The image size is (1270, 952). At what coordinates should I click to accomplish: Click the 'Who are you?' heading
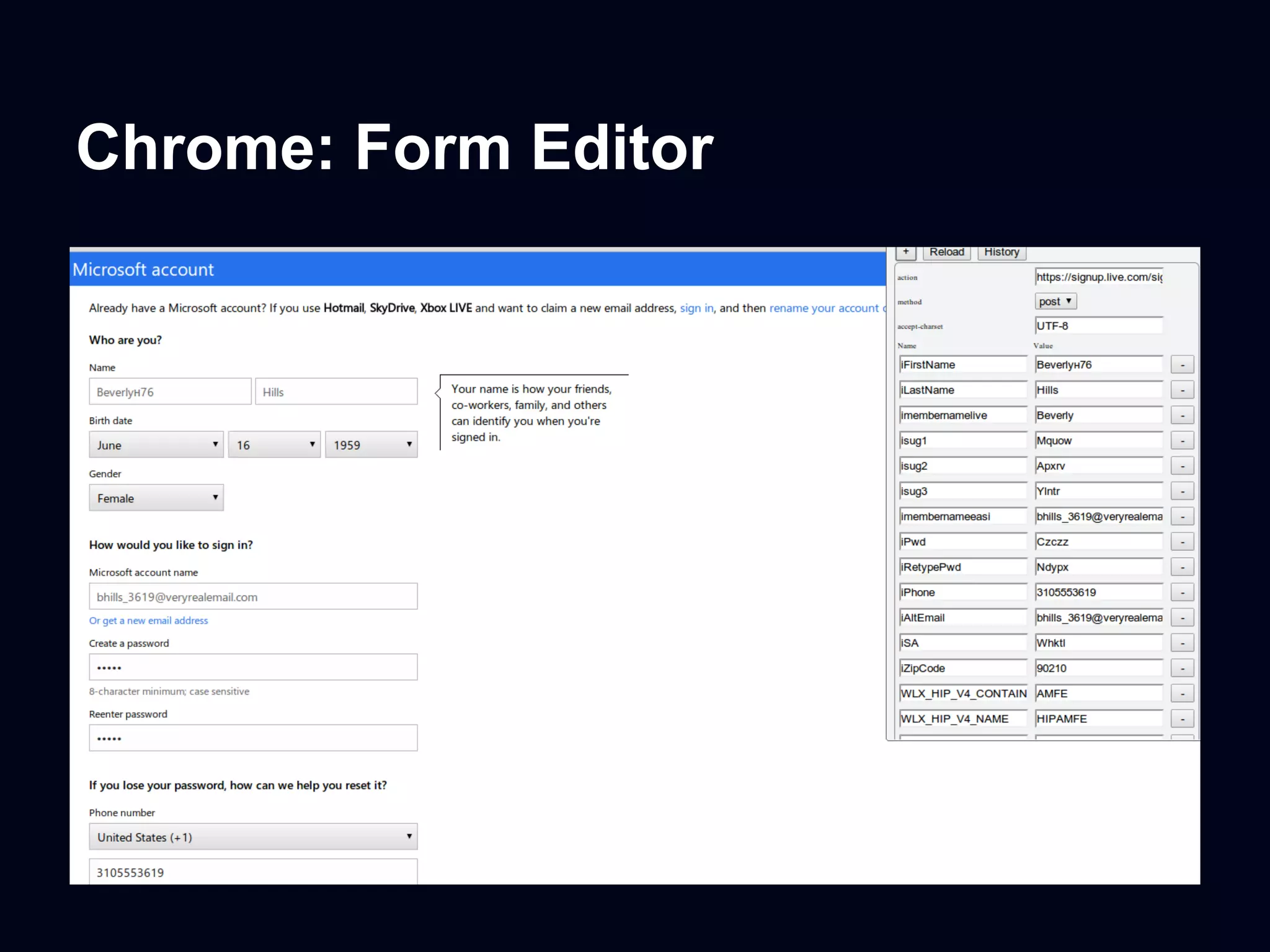pyautogui.click(x=125, y=340)
